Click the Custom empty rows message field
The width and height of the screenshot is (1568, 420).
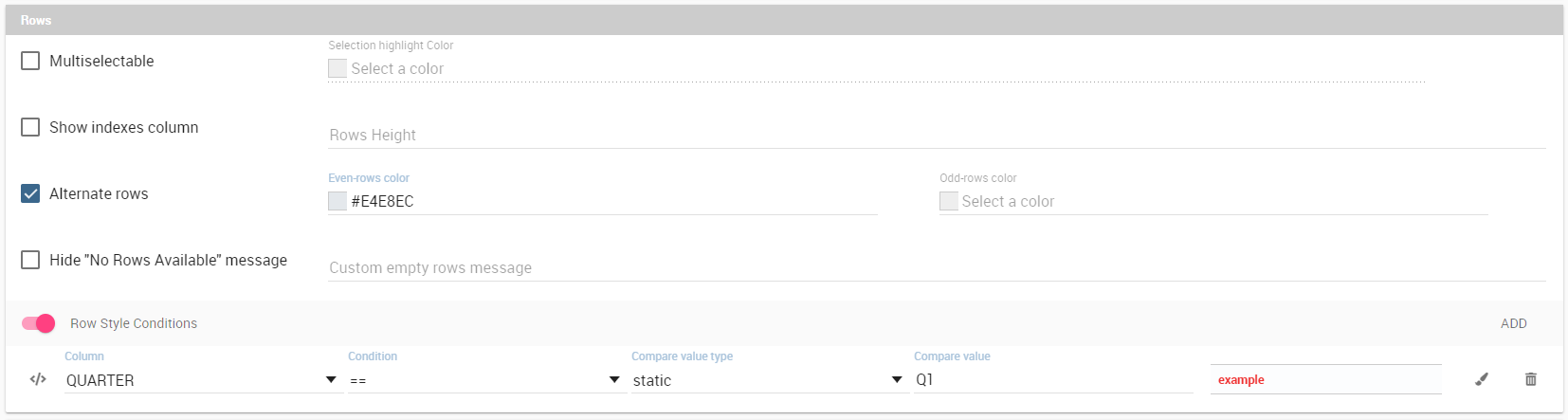point(937,267)
